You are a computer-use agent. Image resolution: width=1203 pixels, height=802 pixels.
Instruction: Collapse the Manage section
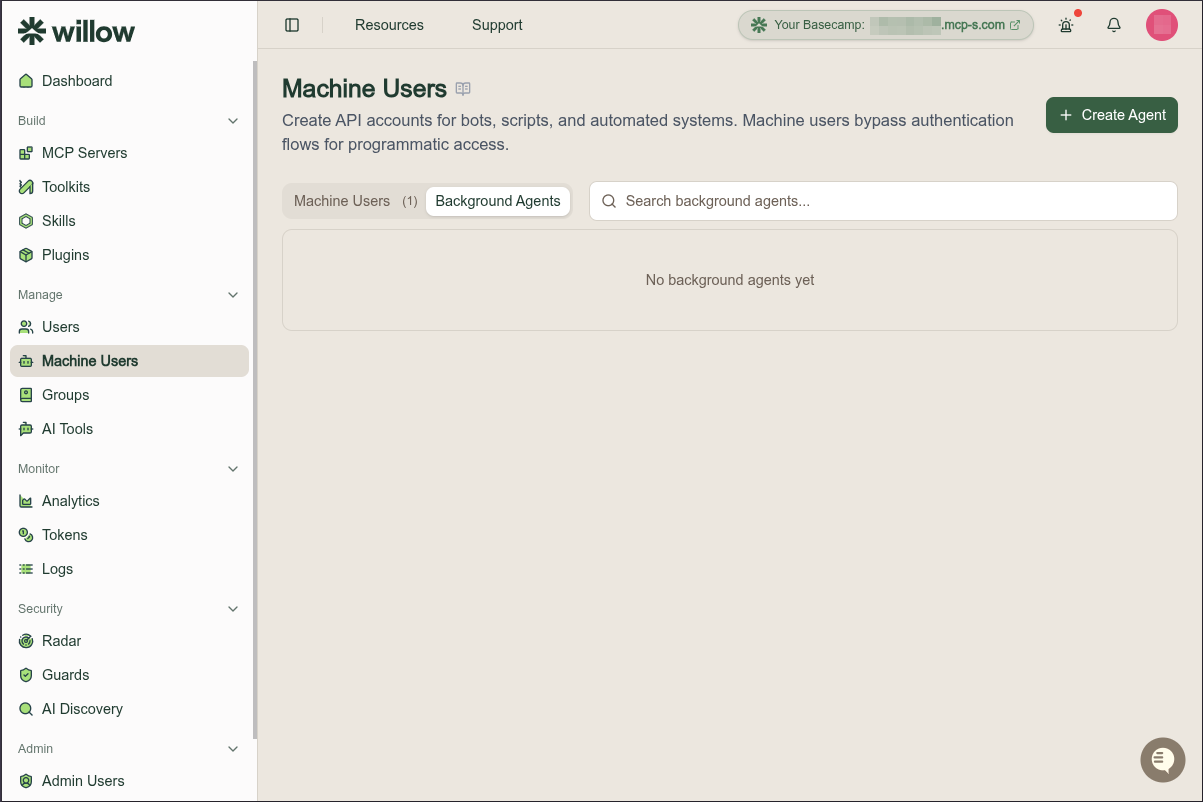click(x=233, y=295)
